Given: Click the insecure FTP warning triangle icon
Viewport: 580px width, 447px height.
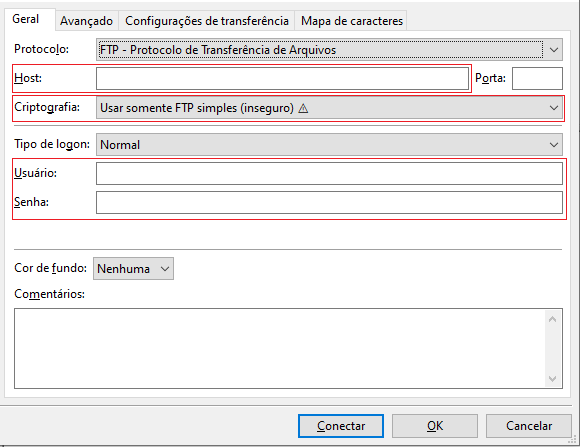Looking at the screenshot, I should tap(303, 108).
